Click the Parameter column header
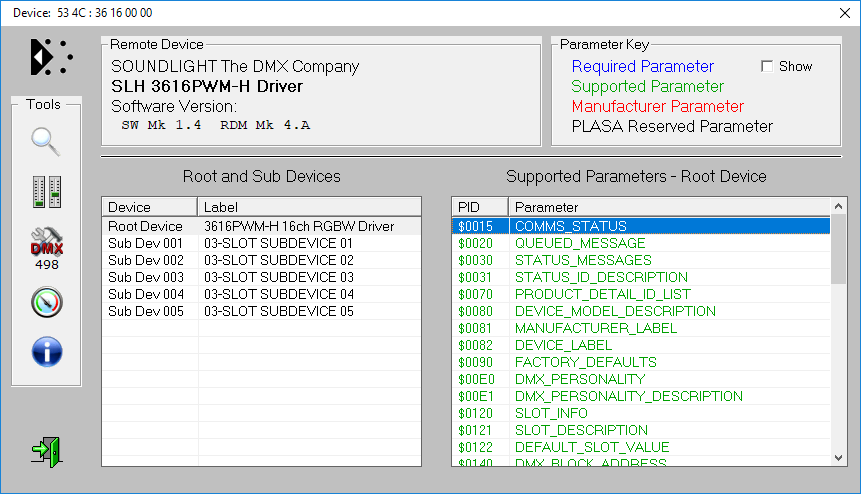 [x=668, y=207]
